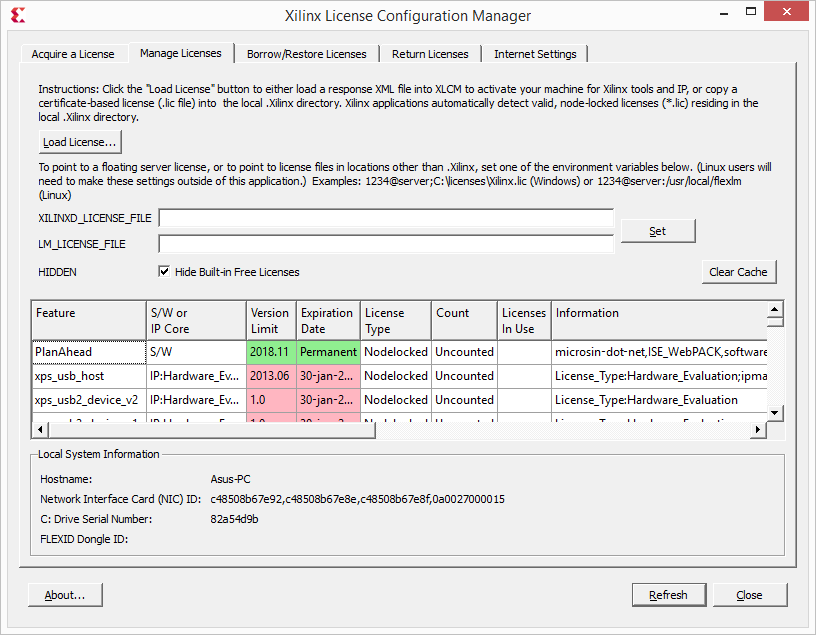Click the 1.0 version cell of xps_usb2_device_v2
This screenshot has height=635, width=816.
coord(271,400)
